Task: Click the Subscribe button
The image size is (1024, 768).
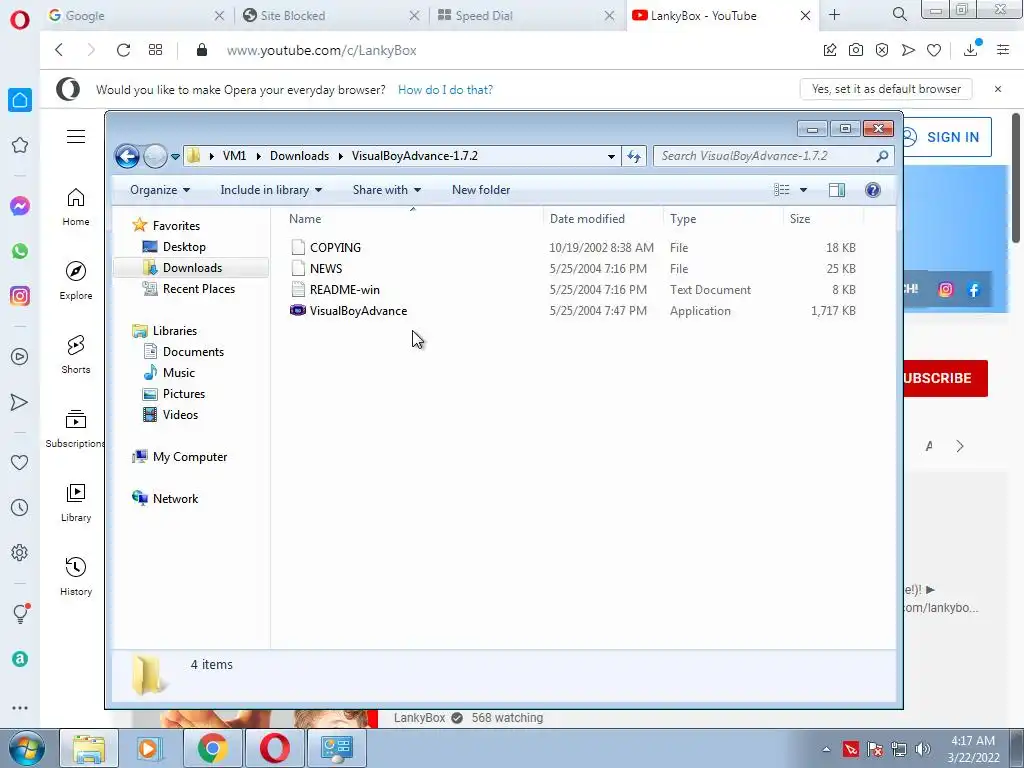Action: pos(946,378)
